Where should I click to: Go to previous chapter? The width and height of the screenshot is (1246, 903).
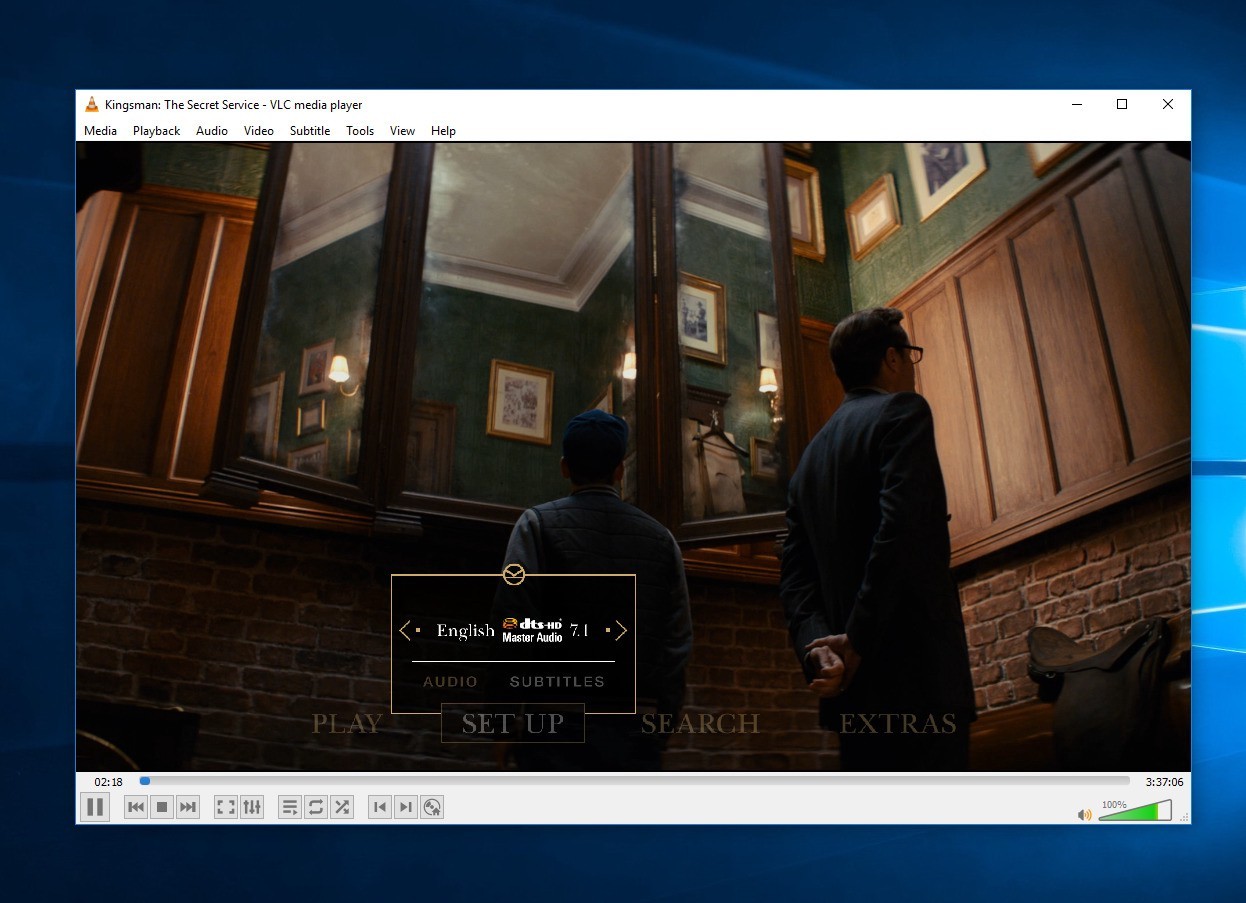380,807
